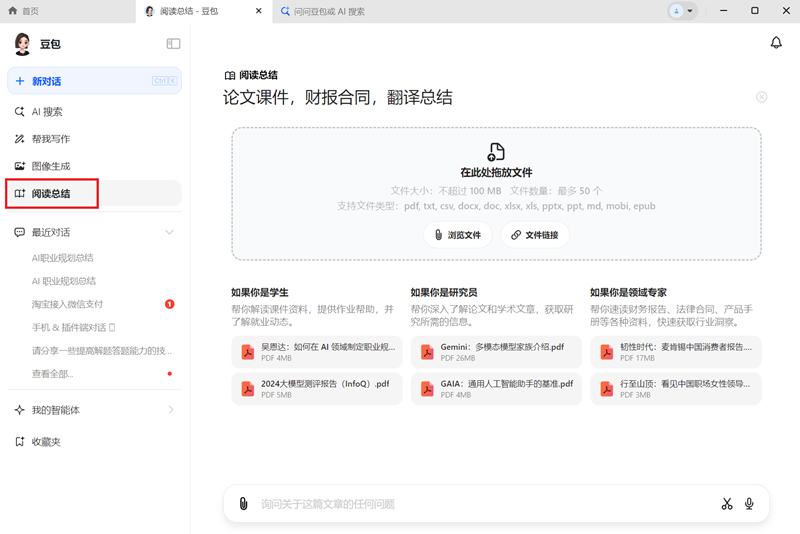Image resolution: width=800 pixels, height=534 pixels.
Task: Click PDF icon of GAIA file card
Action: [x=427, y=389]
